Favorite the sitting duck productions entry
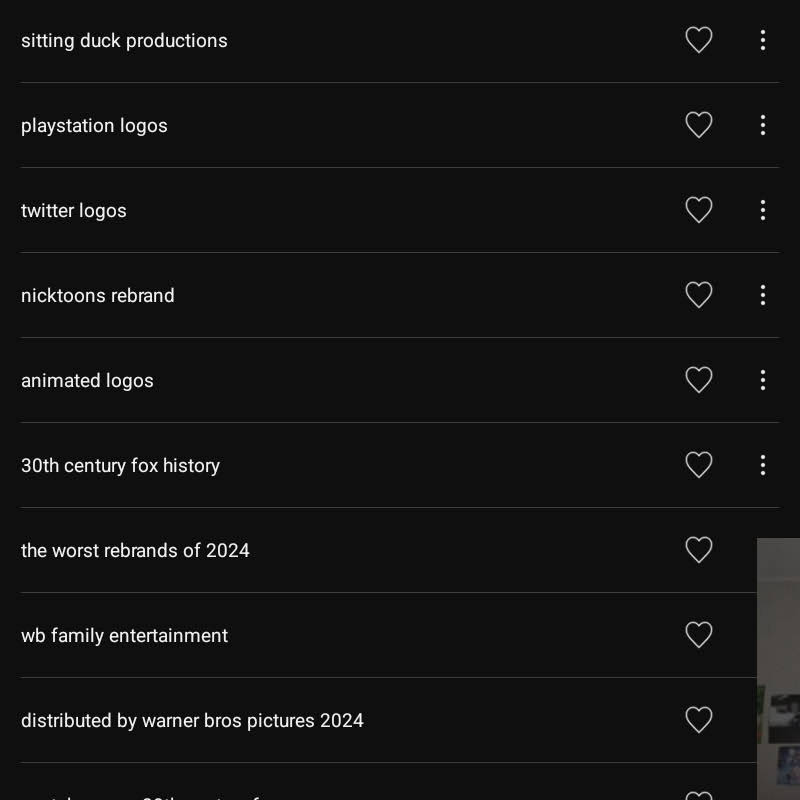 [x=698, y=40]
